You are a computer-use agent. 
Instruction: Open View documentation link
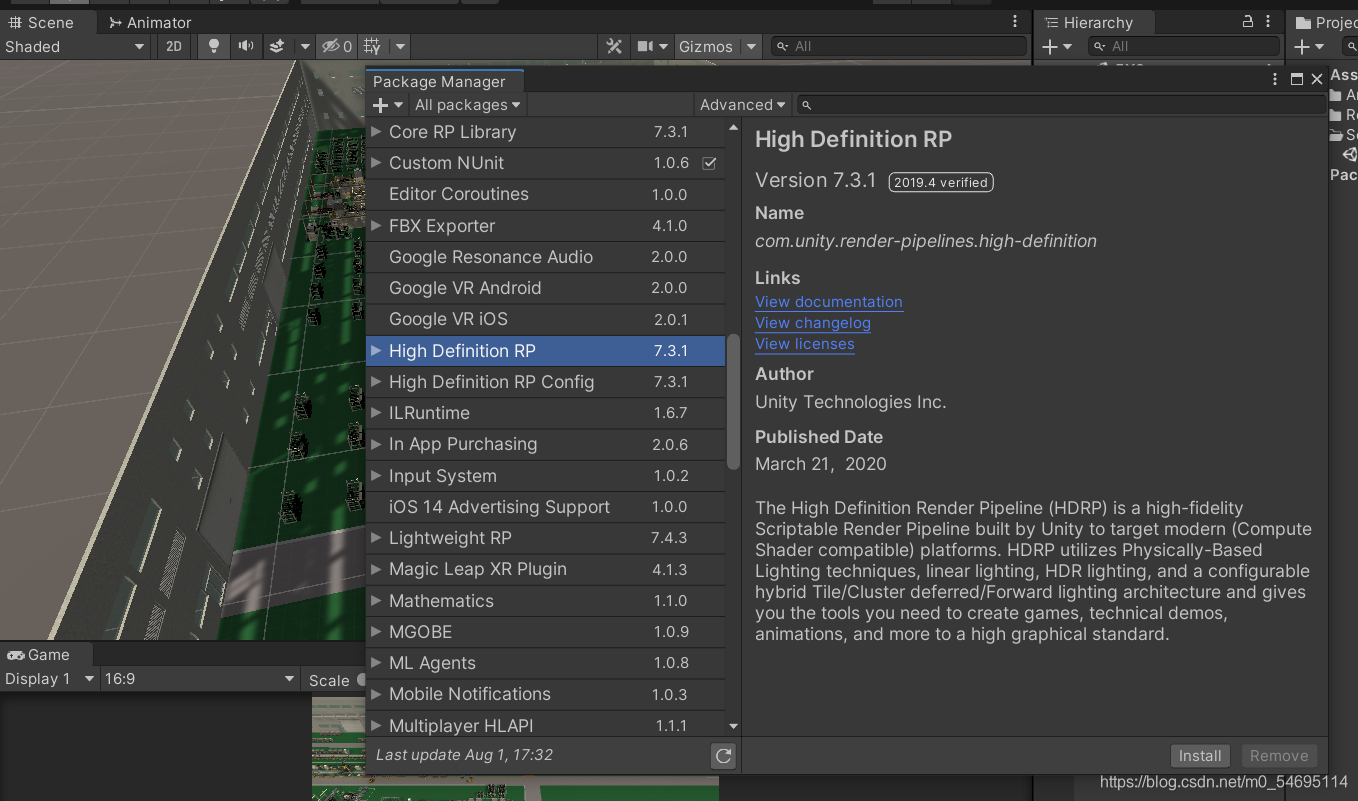829,302
